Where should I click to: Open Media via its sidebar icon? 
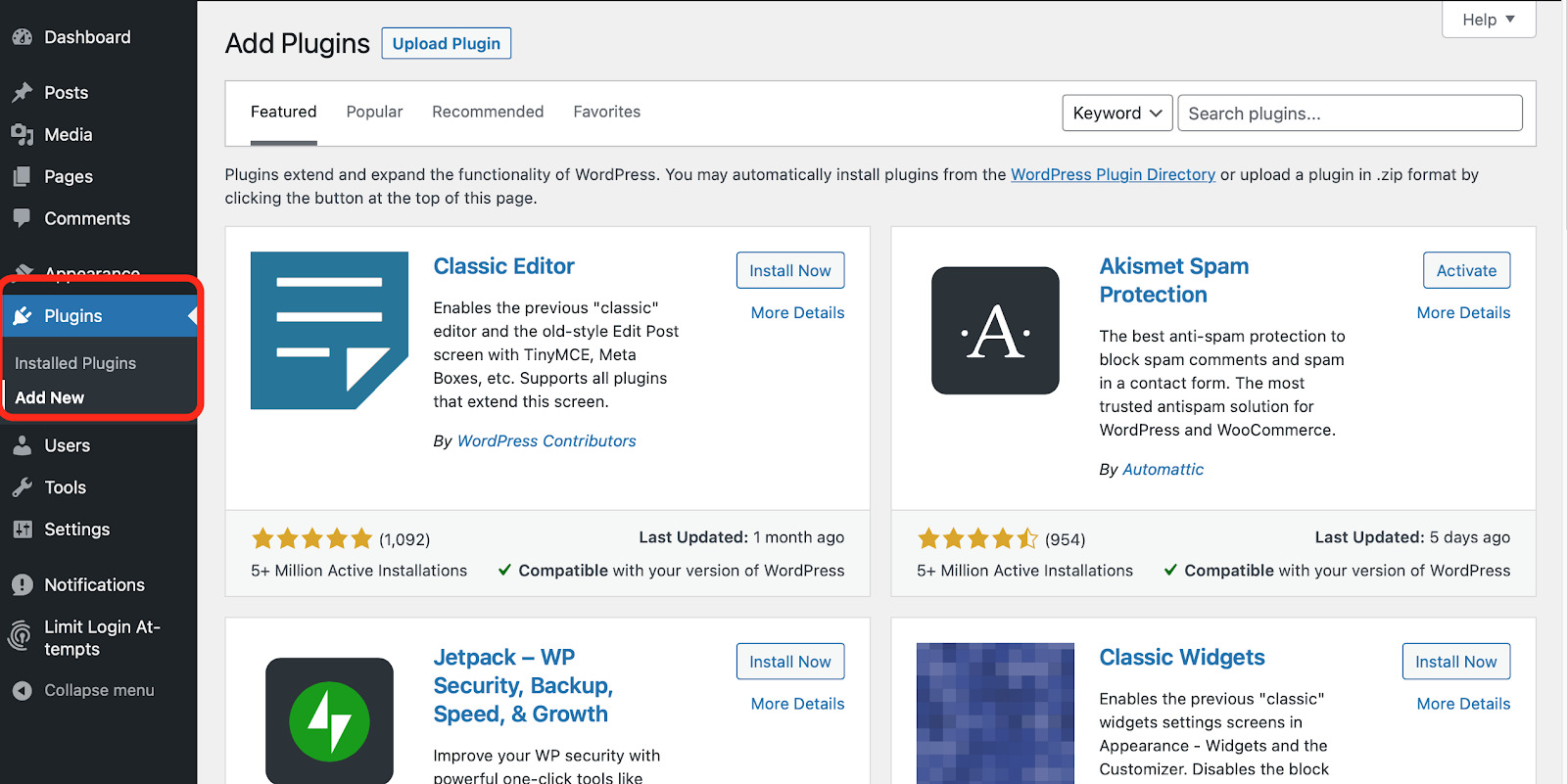pos(22,135)
